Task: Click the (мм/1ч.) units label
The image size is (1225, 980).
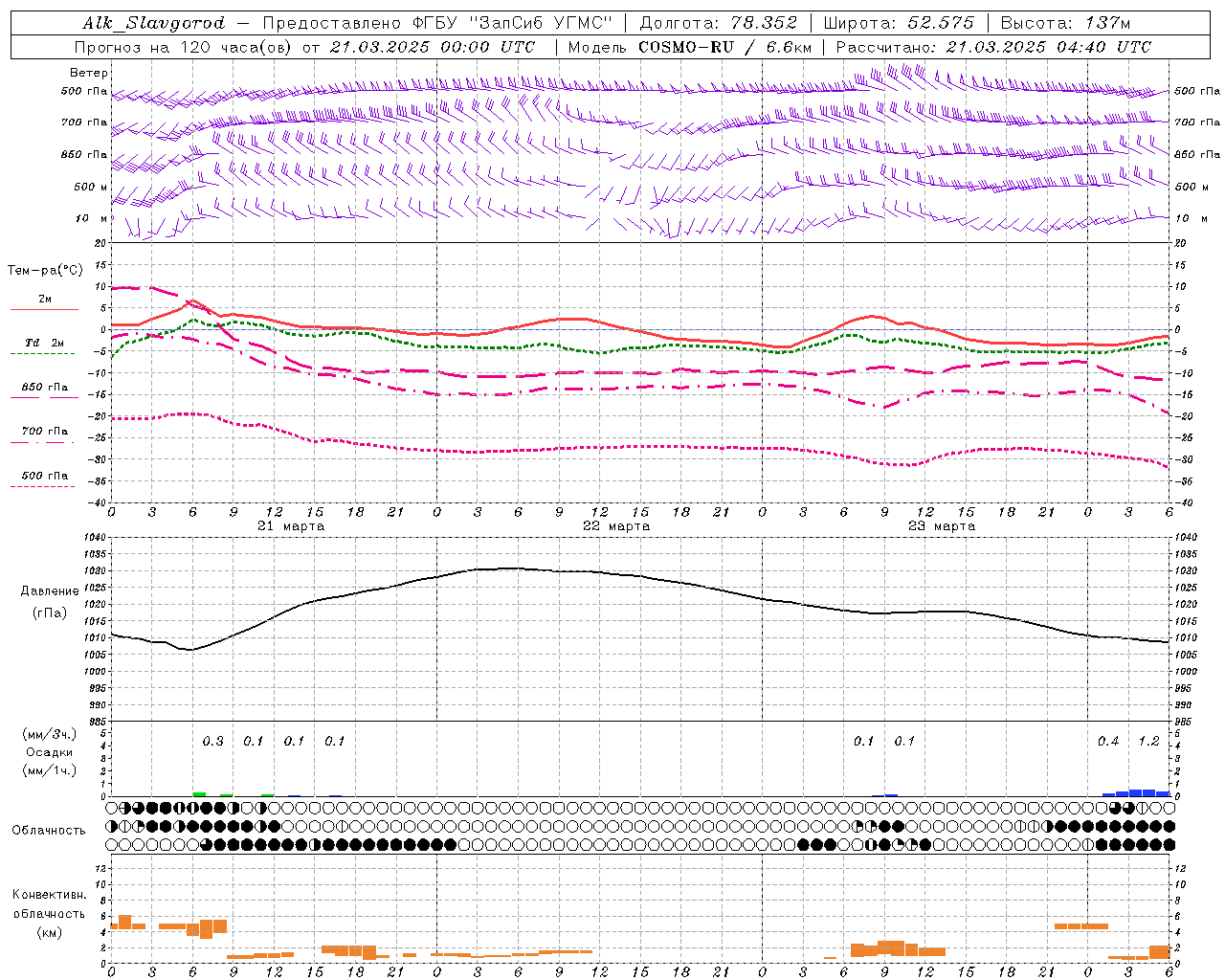Action: click(50, 770)
